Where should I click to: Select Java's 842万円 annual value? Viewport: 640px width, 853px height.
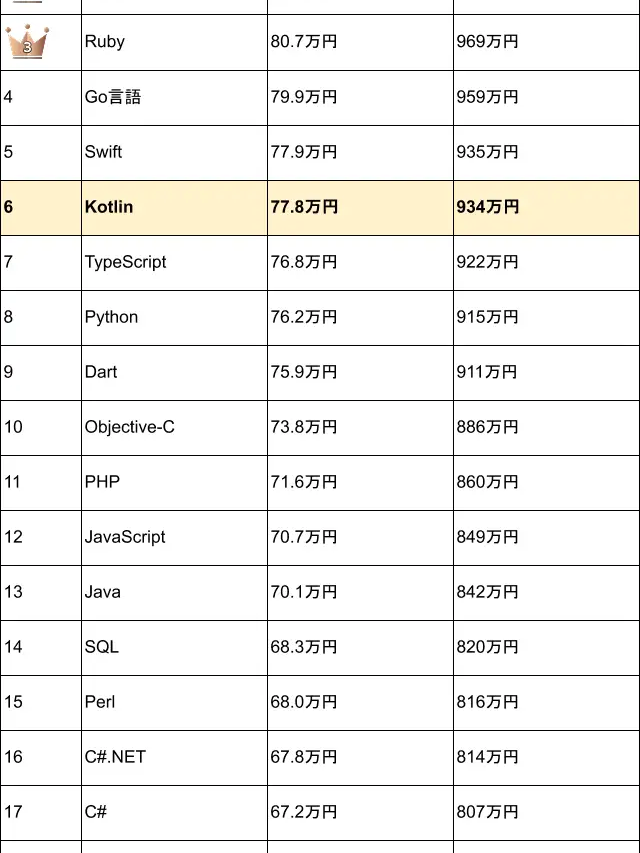pyautogui.click(x=488, y=592)
